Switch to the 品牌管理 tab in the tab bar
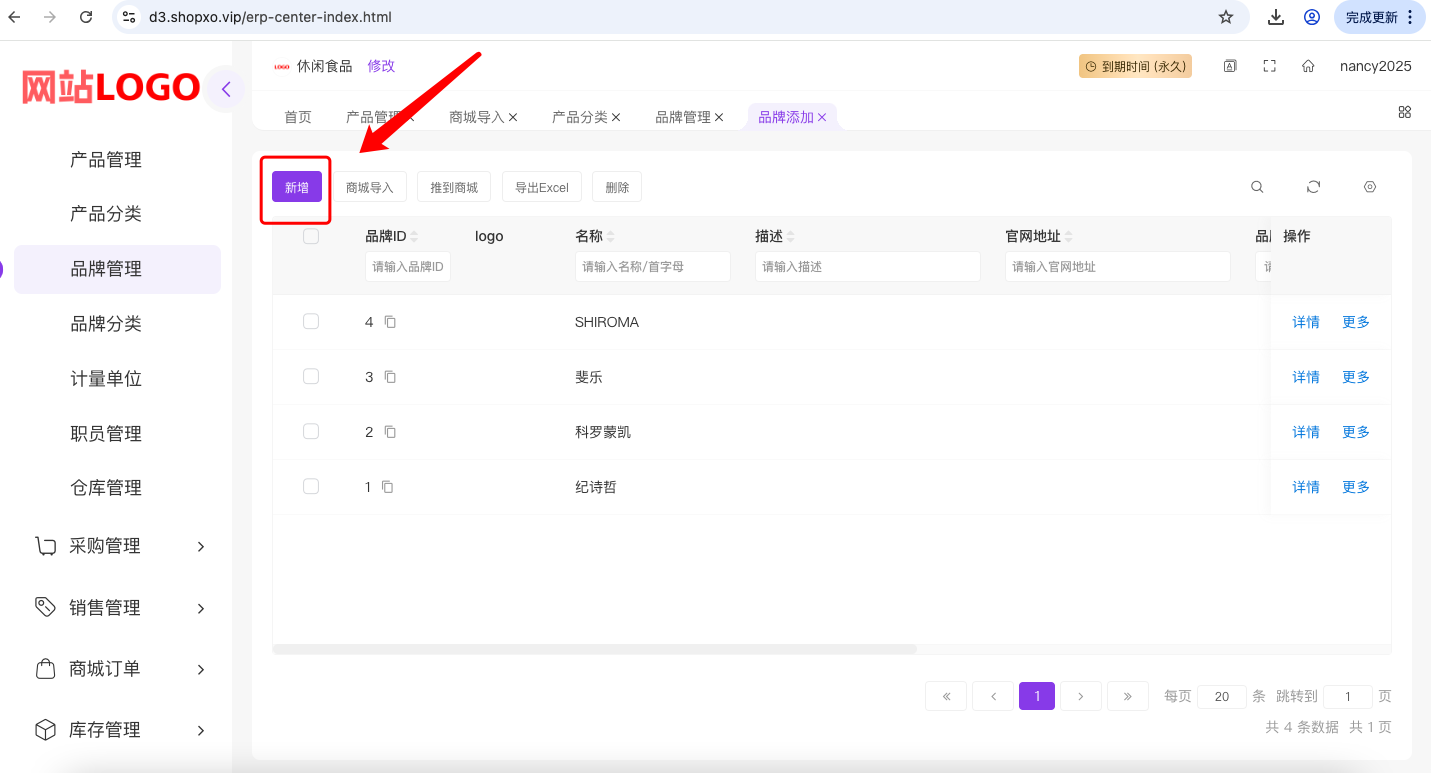 pos(683,117)
